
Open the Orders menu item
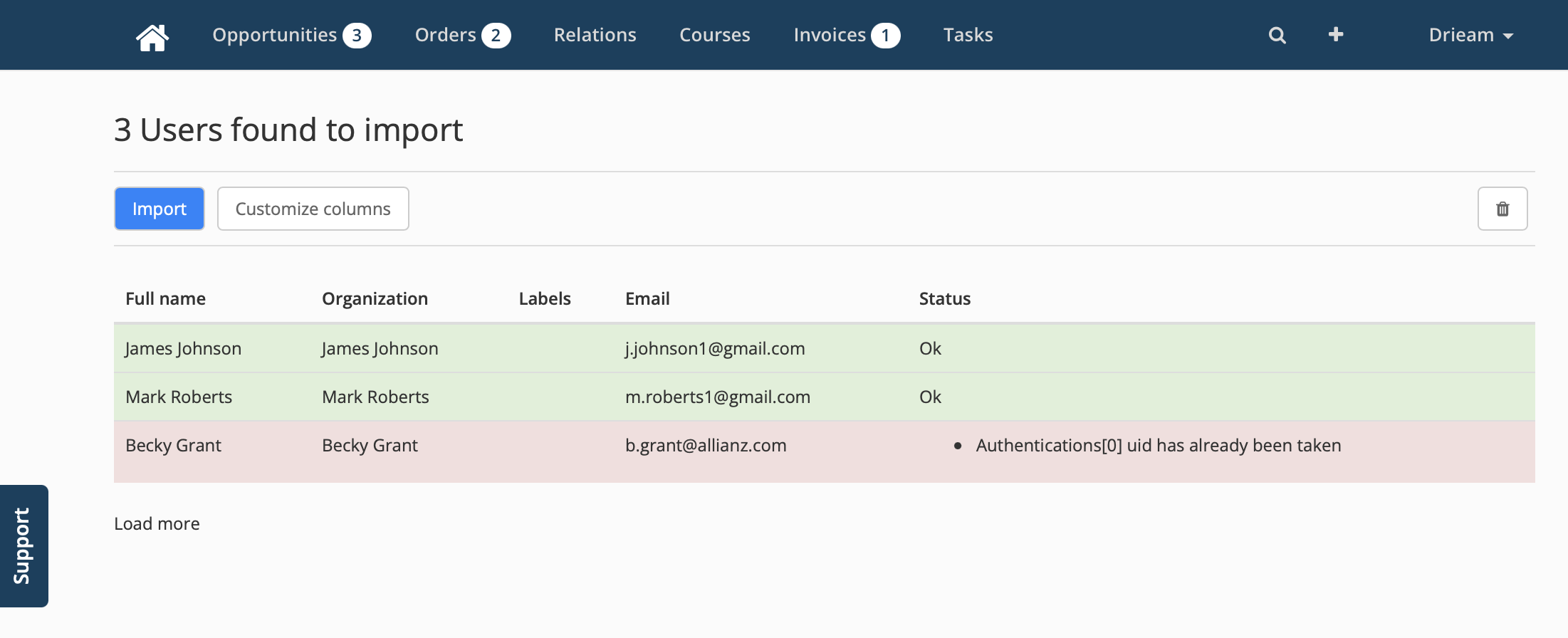pos(445,35)
